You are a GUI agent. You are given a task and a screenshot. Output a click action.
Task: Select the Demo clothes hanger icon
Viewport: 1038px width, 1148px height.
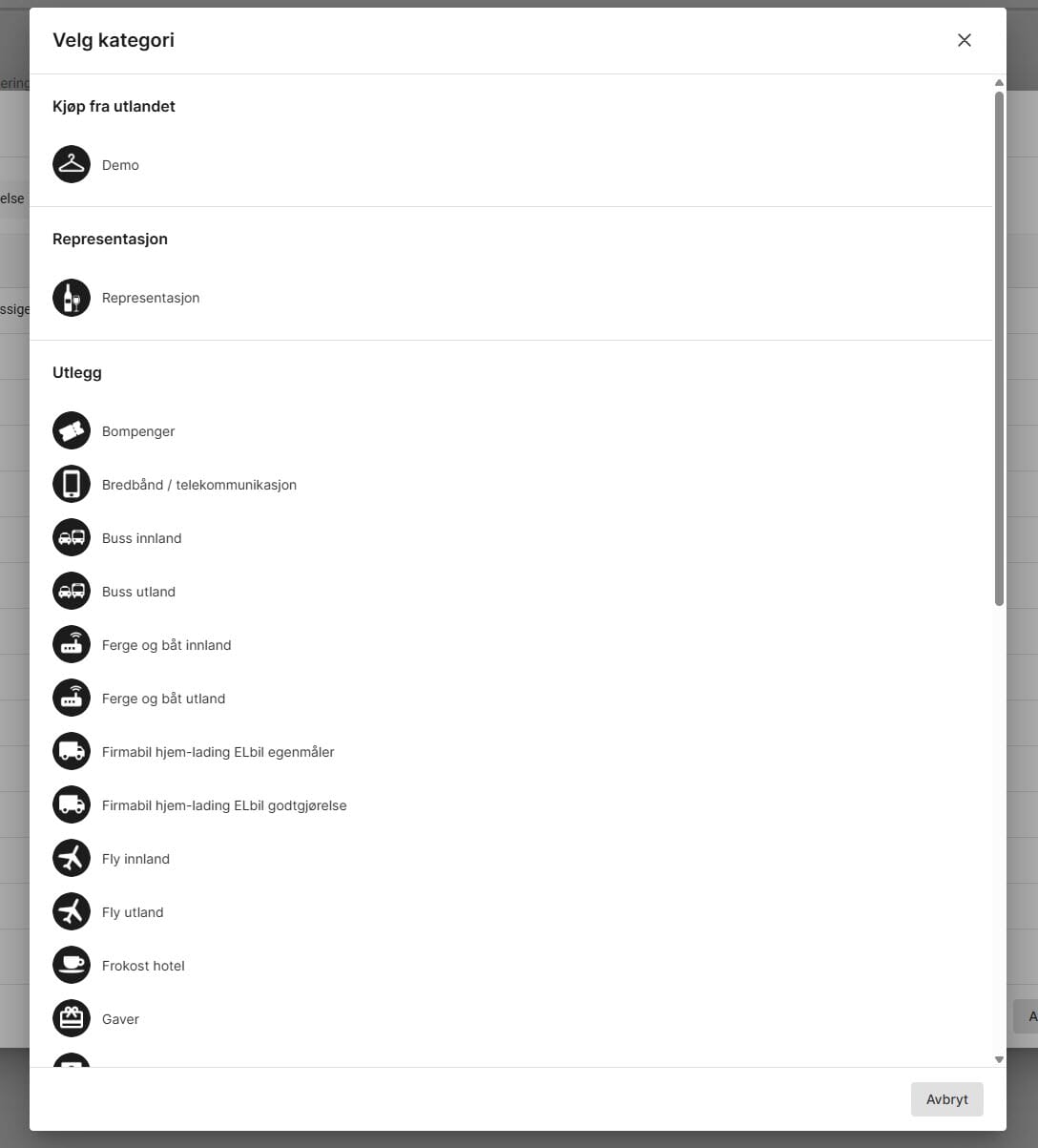pyautogui.click(x=72, y=164)
